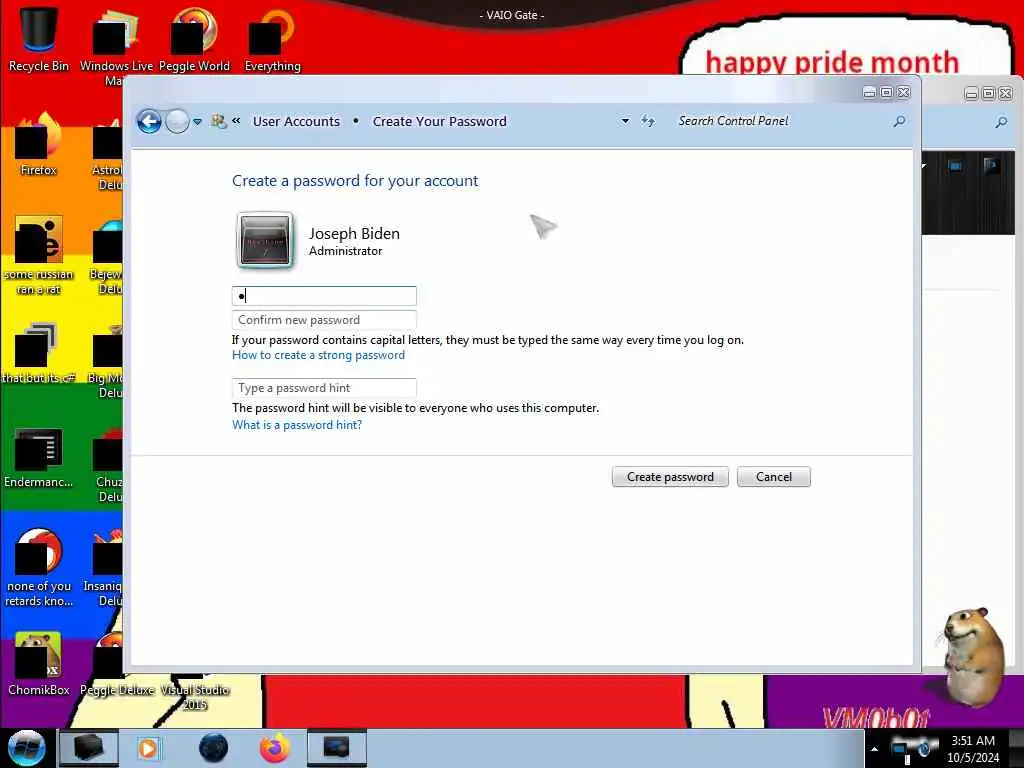Click the Confirm new password field
The width and height of the screenshot is (1024, 768).
point(324,320)
